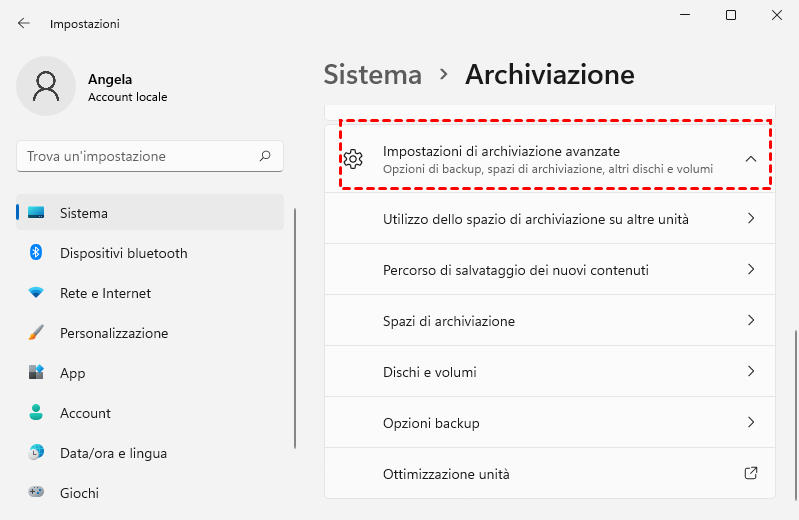Click the Giochi controller icon
799x520 pixels.
(36, 493)
